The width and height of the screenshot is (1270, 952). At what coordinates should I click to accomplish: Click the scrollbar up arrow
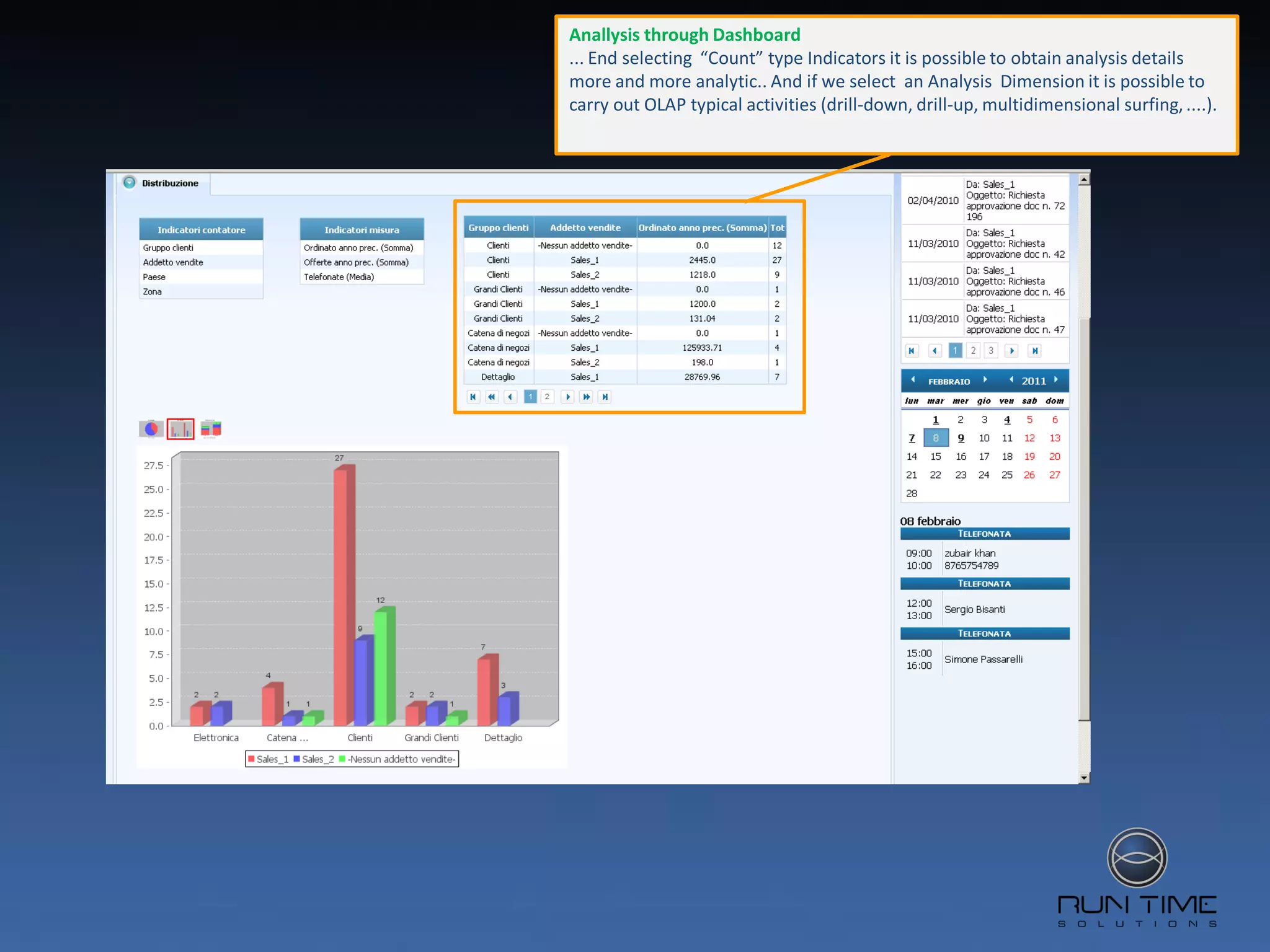1084,180
